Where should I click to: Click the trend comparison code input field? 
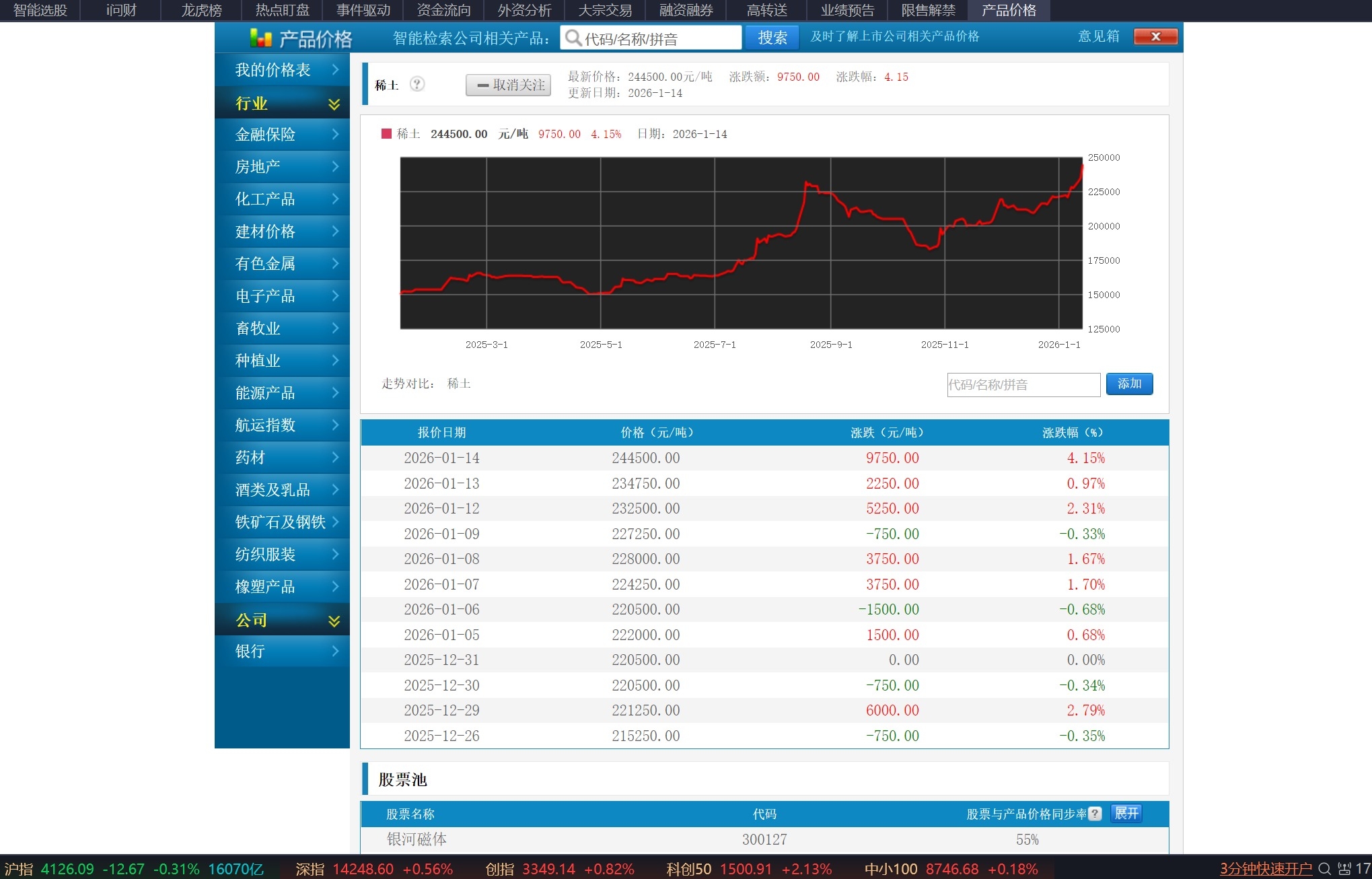click(x=1023, y=384)
